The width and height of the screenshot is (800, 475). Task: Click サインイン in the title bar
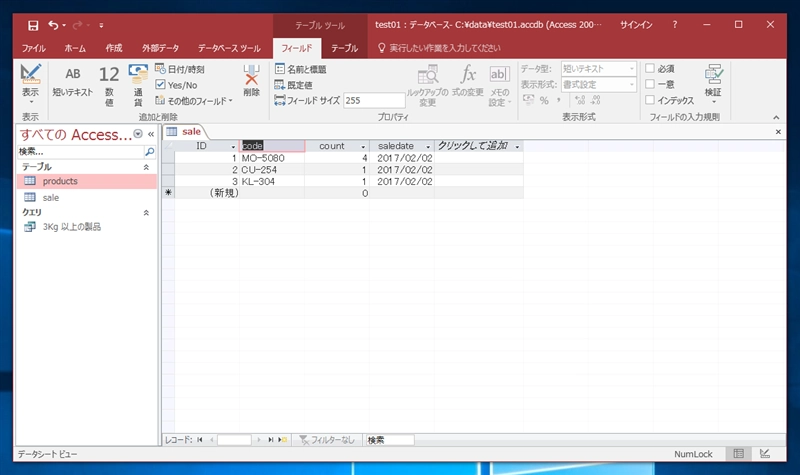pyautogui.click(x=636, y=24)
